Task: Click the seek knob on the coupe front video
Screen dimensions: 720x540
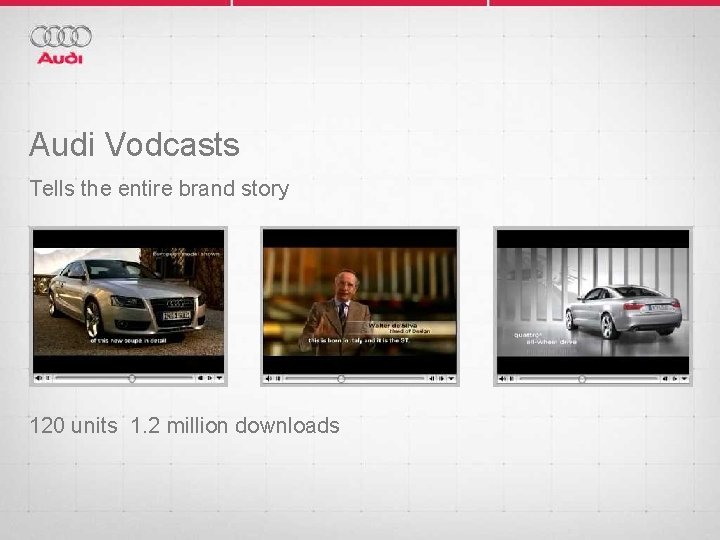Action: (132, 378)
